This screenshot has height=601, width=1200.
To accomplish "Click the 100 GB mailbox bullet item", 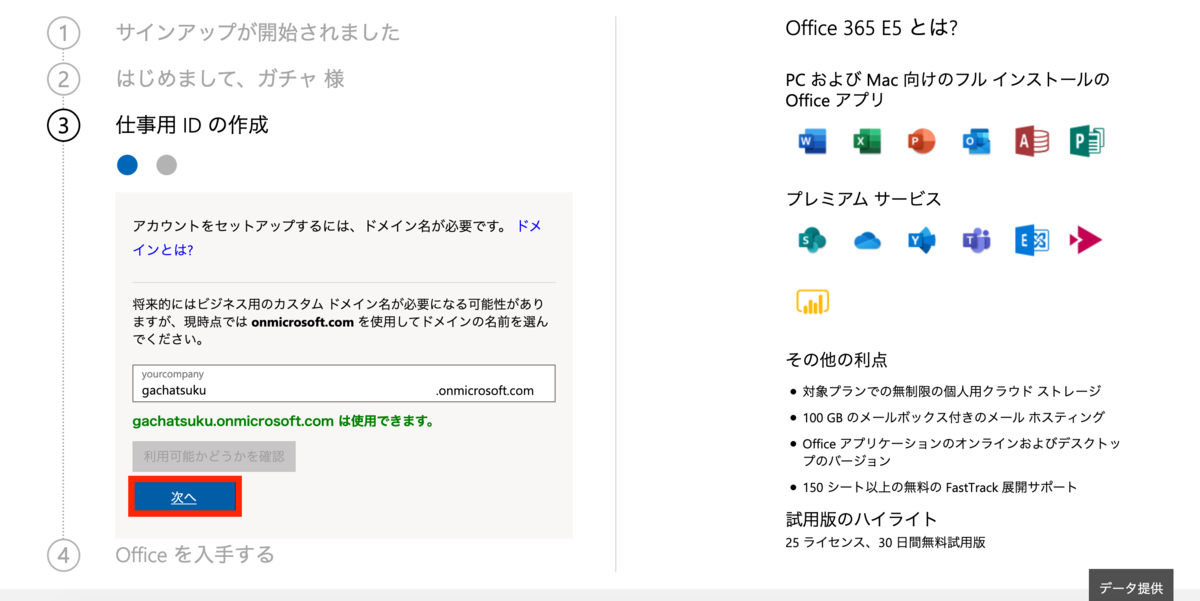I will [x=953, y=417].
